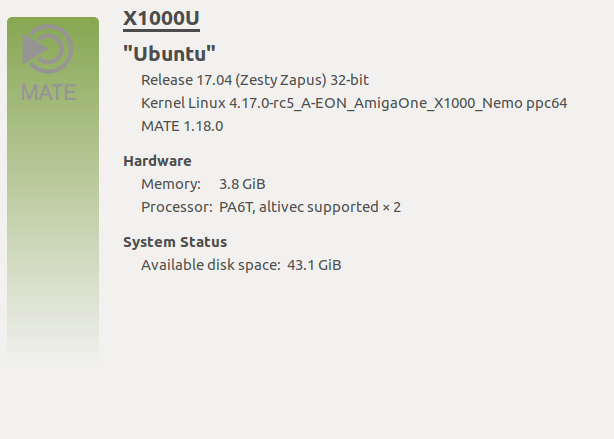Click the "Ubuntu" distribution title
Viewport: 614px width, 439px height.
click(170, 53)
